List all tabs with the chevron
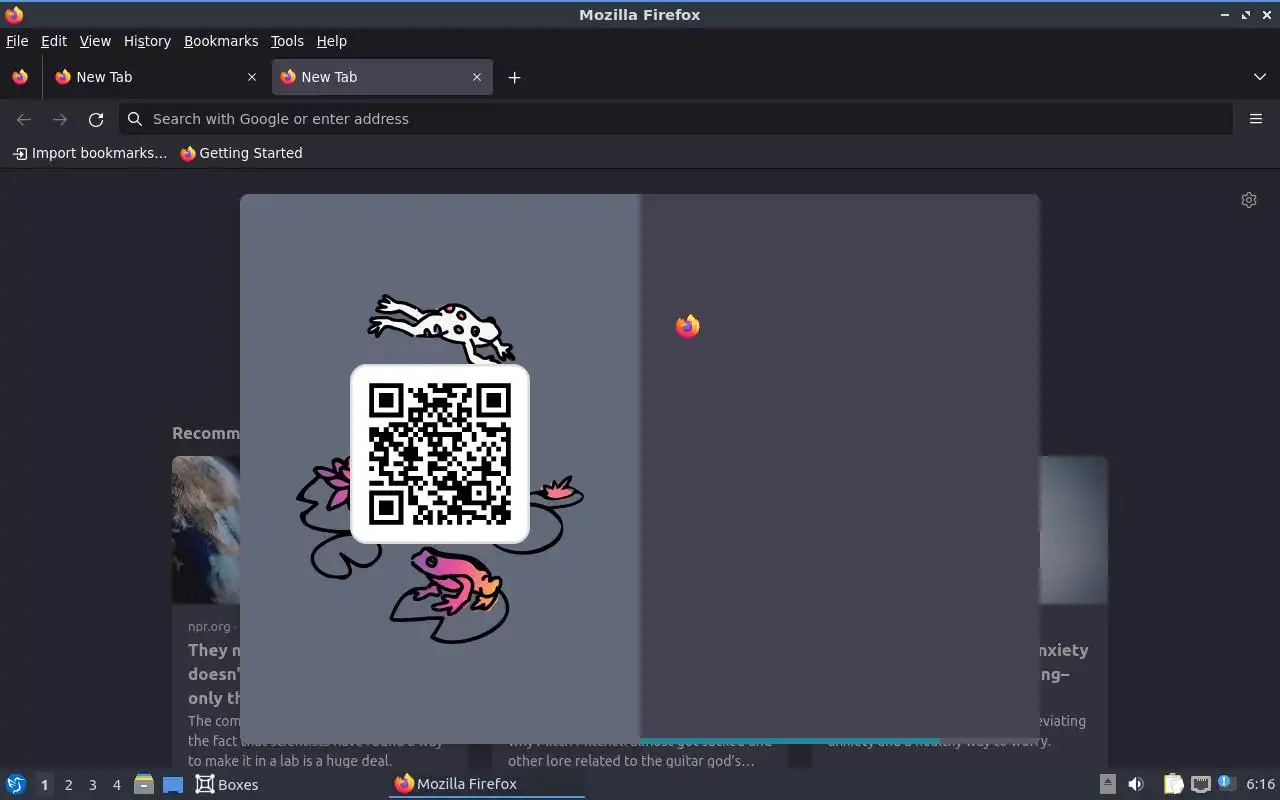Screen dimensions: 1280x800 tap(1260, 77)
